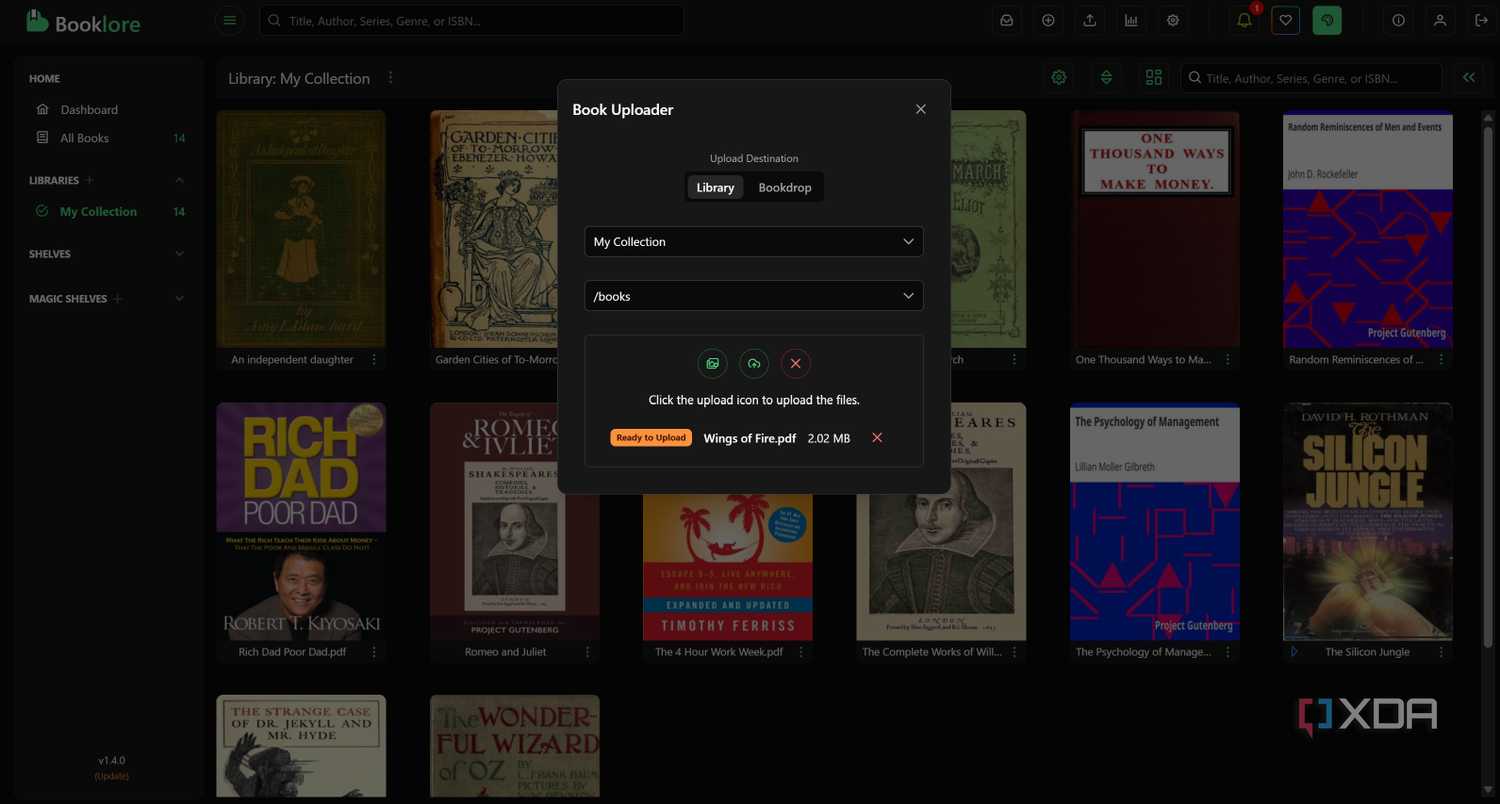The width and height of the screenshot is (1500, 804).
Task: Click the library search field at right
Action: (1311, 78)
